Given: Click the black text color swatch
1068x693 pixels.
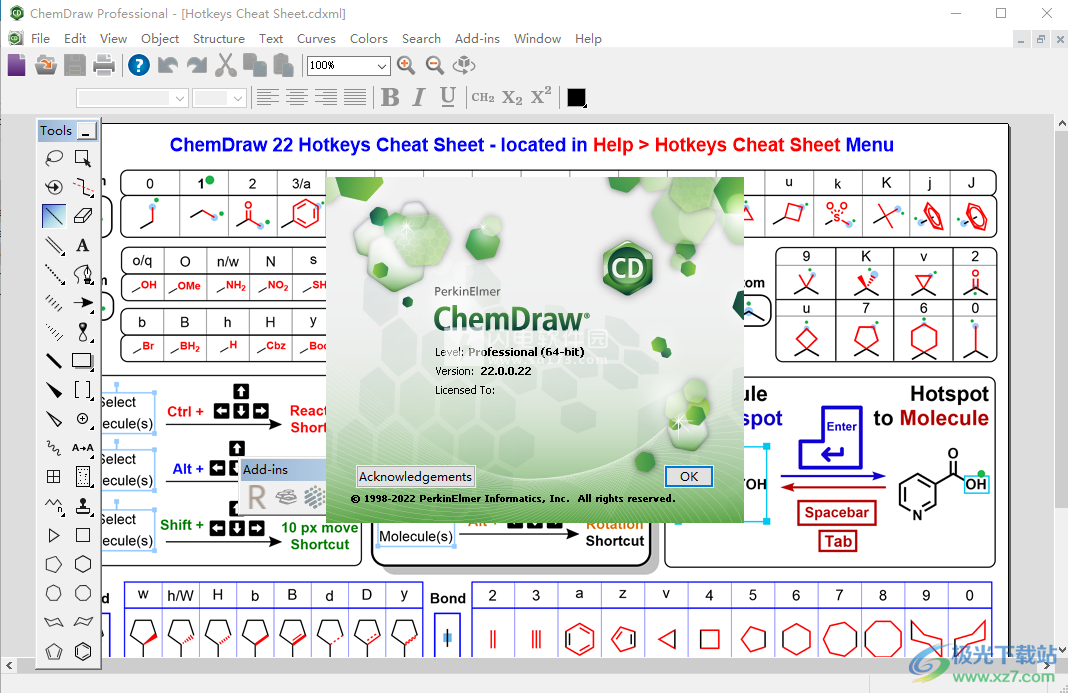Looking at the screenshot, I should (576, 97).
